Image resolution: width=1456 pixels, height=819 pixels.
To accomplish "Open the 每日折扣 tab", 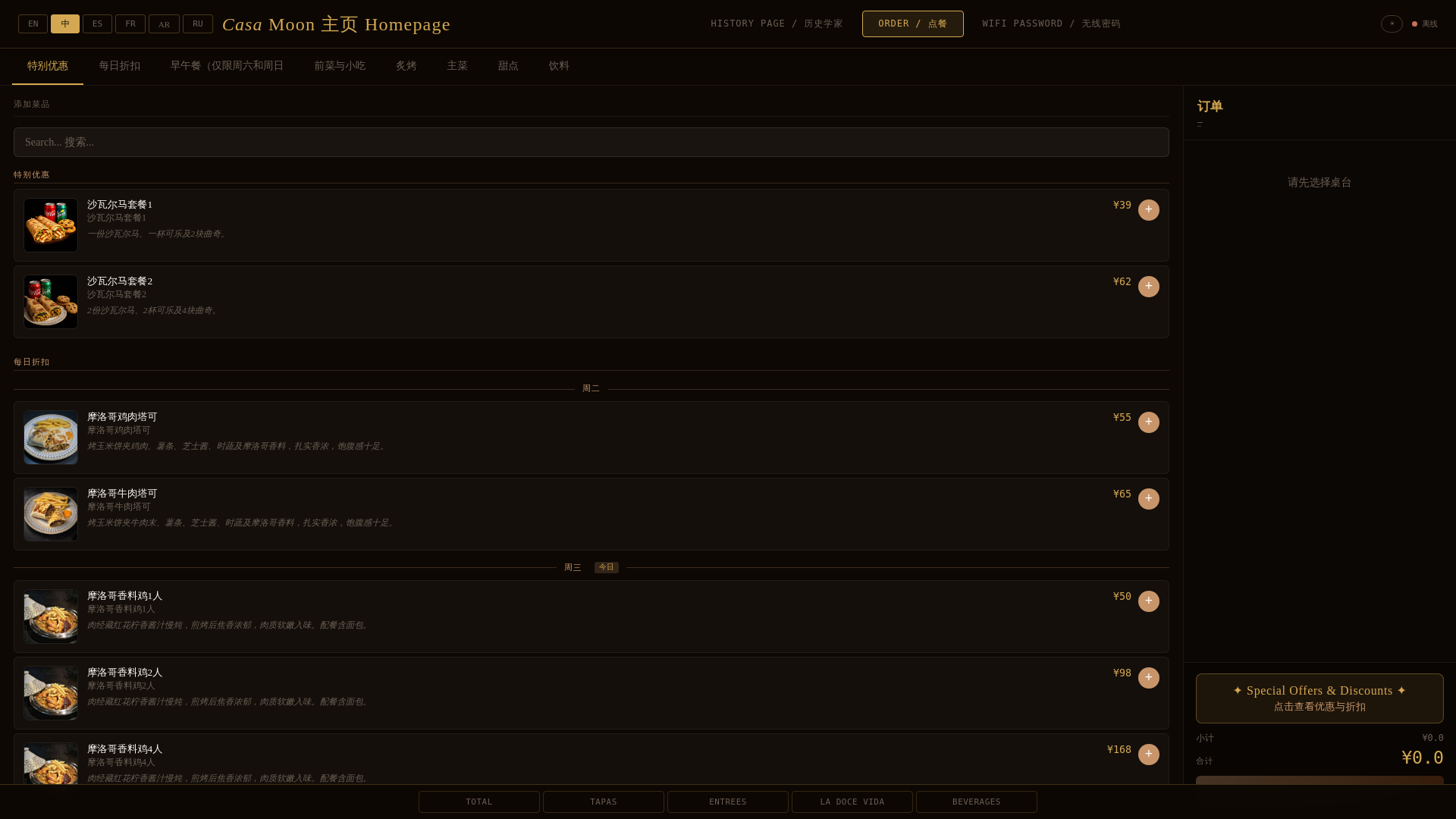I will (x=119, y=66).
